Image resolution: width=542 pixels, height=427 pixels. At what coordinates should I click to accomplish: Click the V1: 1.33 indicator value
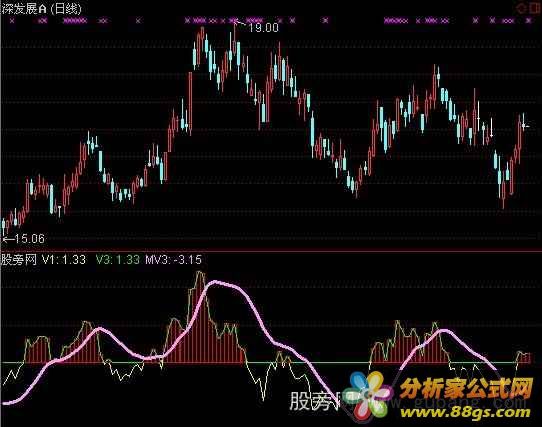[64, 260]
